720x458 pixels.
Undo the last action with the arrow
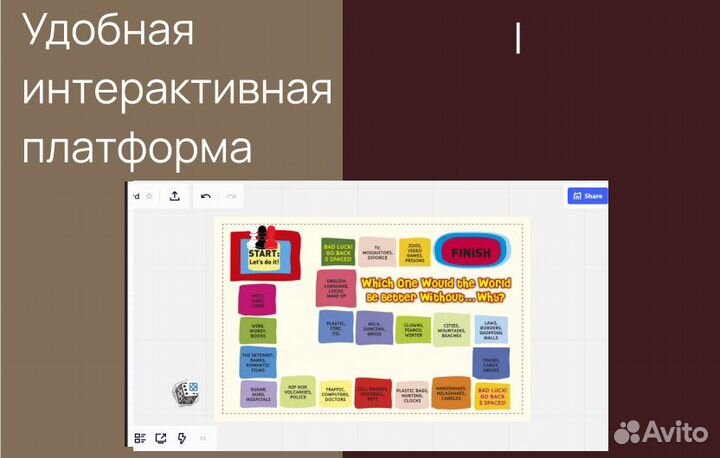206,196
